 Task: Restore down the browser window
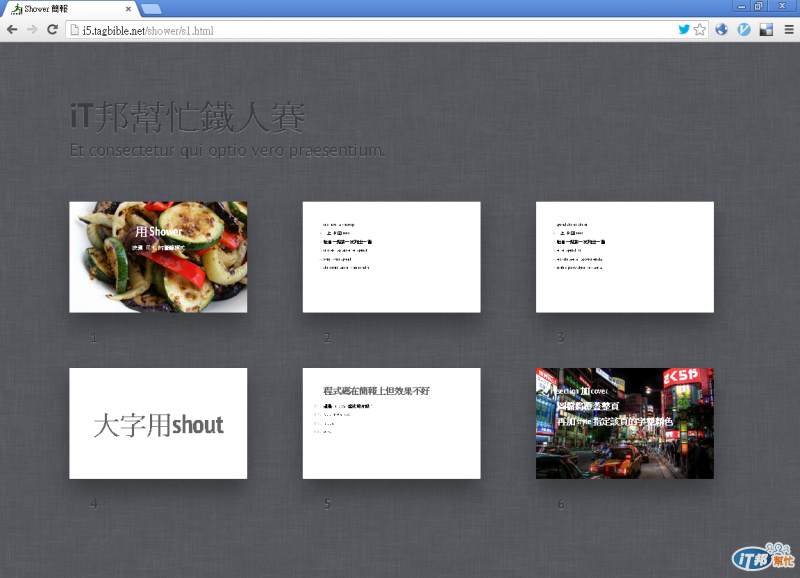click(x=759, y=6)
